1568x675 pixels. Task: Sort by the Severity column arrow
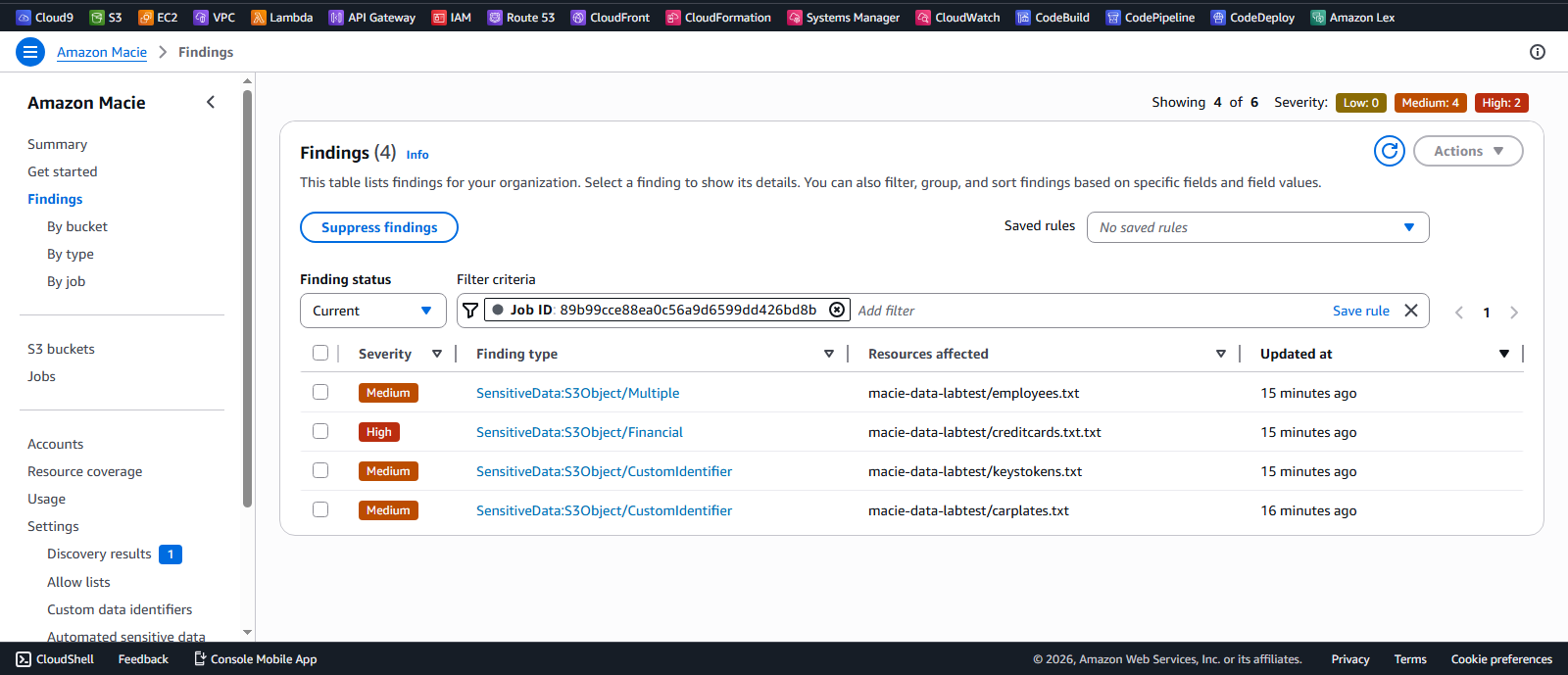(x=437, y=354)
